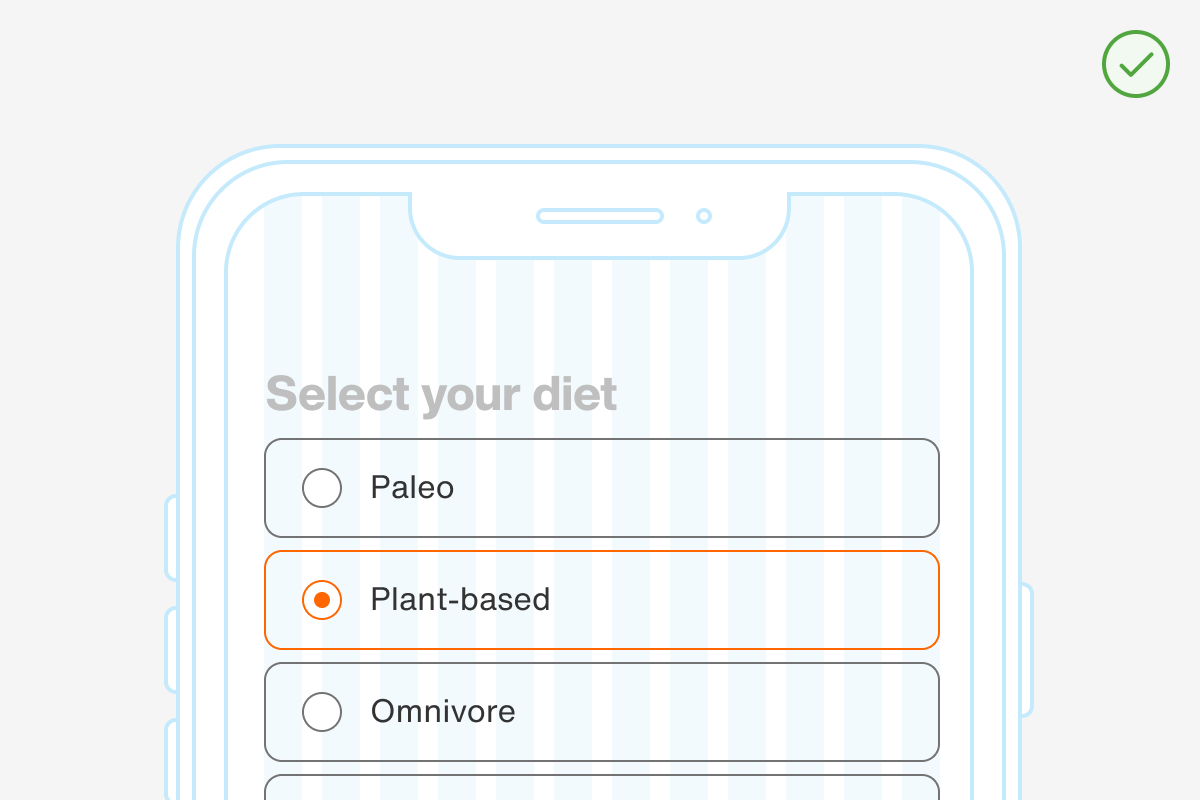Image resolution: width=1200 pixels, height=800 pixels.
Task: Click the phone's front camera dot
Action: click(704, 216)
